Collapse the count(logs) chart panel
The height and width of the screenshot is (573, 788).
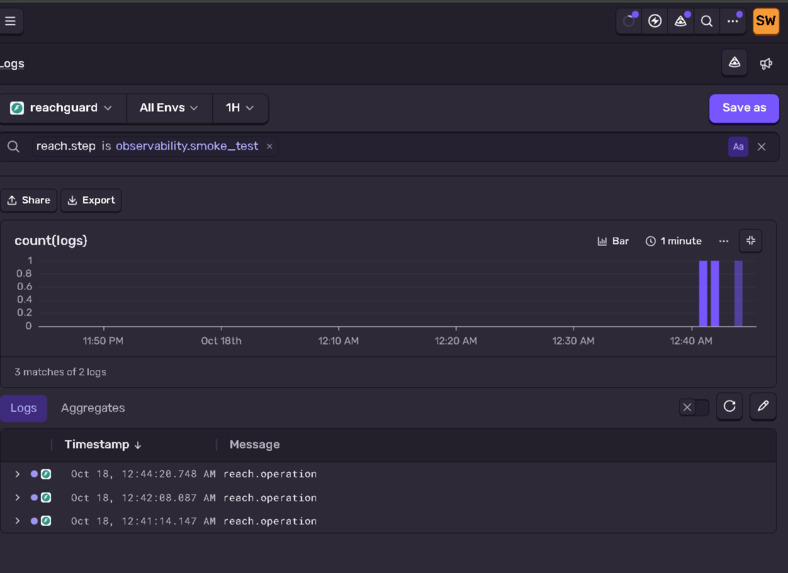click(x=750, y=241)
